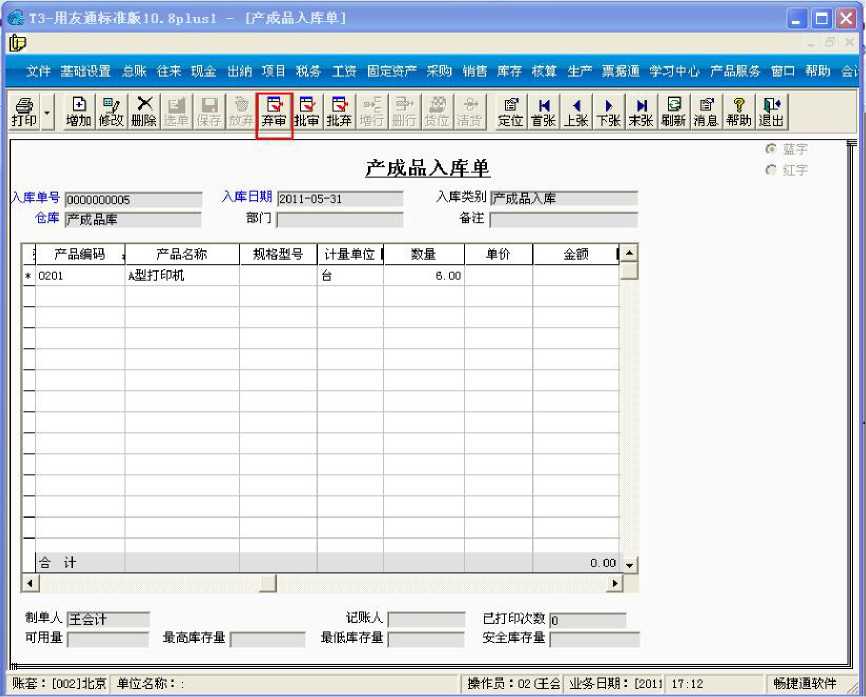Open the 库存 menu
The height and width of the screenshot is (697, 866).
(x=509, y=71)
